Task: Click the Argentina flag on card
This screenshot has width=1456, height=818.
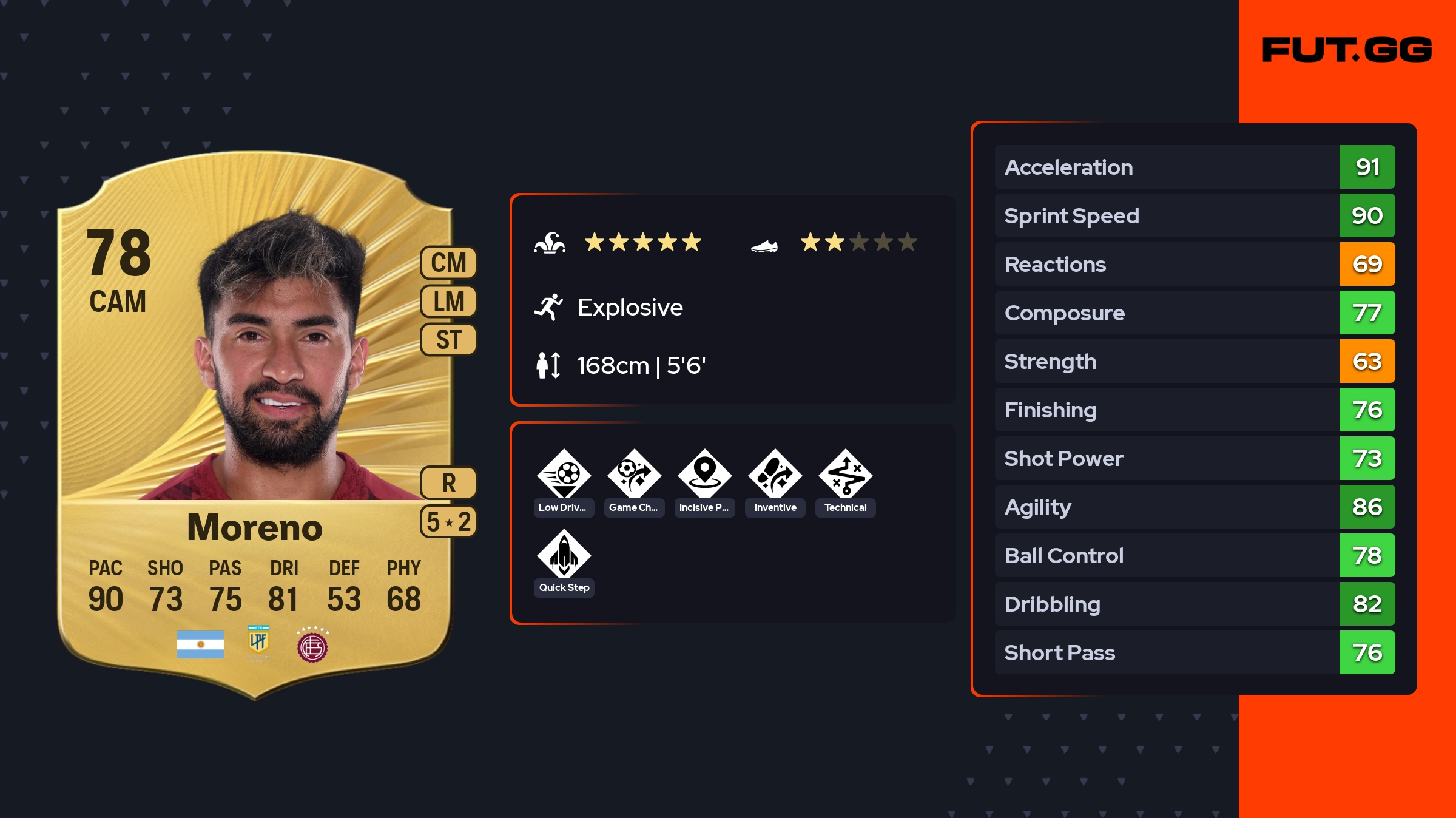Action: 200,644
